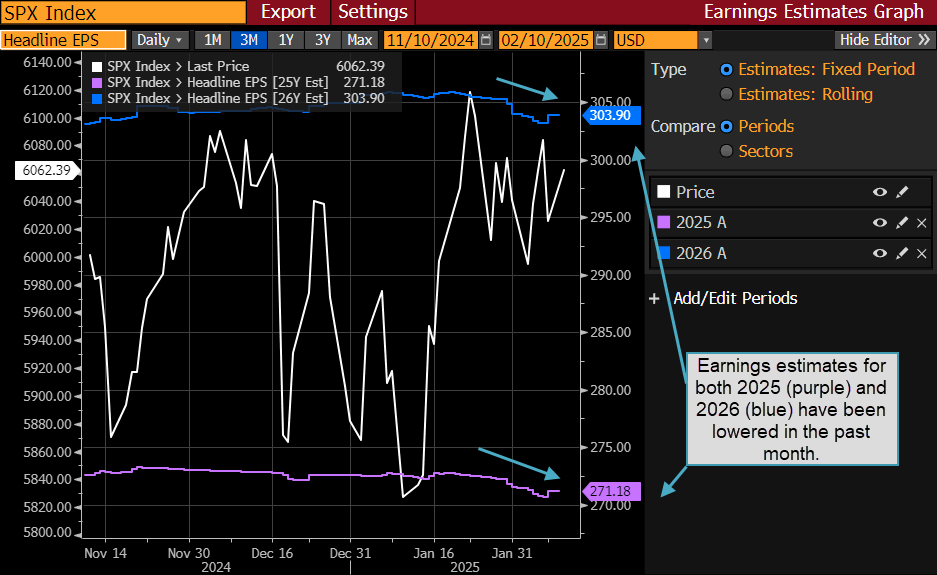Viewport: 937px width, 575px height.
Task: Open the Daily frequency dropdown
Action: 160,40
